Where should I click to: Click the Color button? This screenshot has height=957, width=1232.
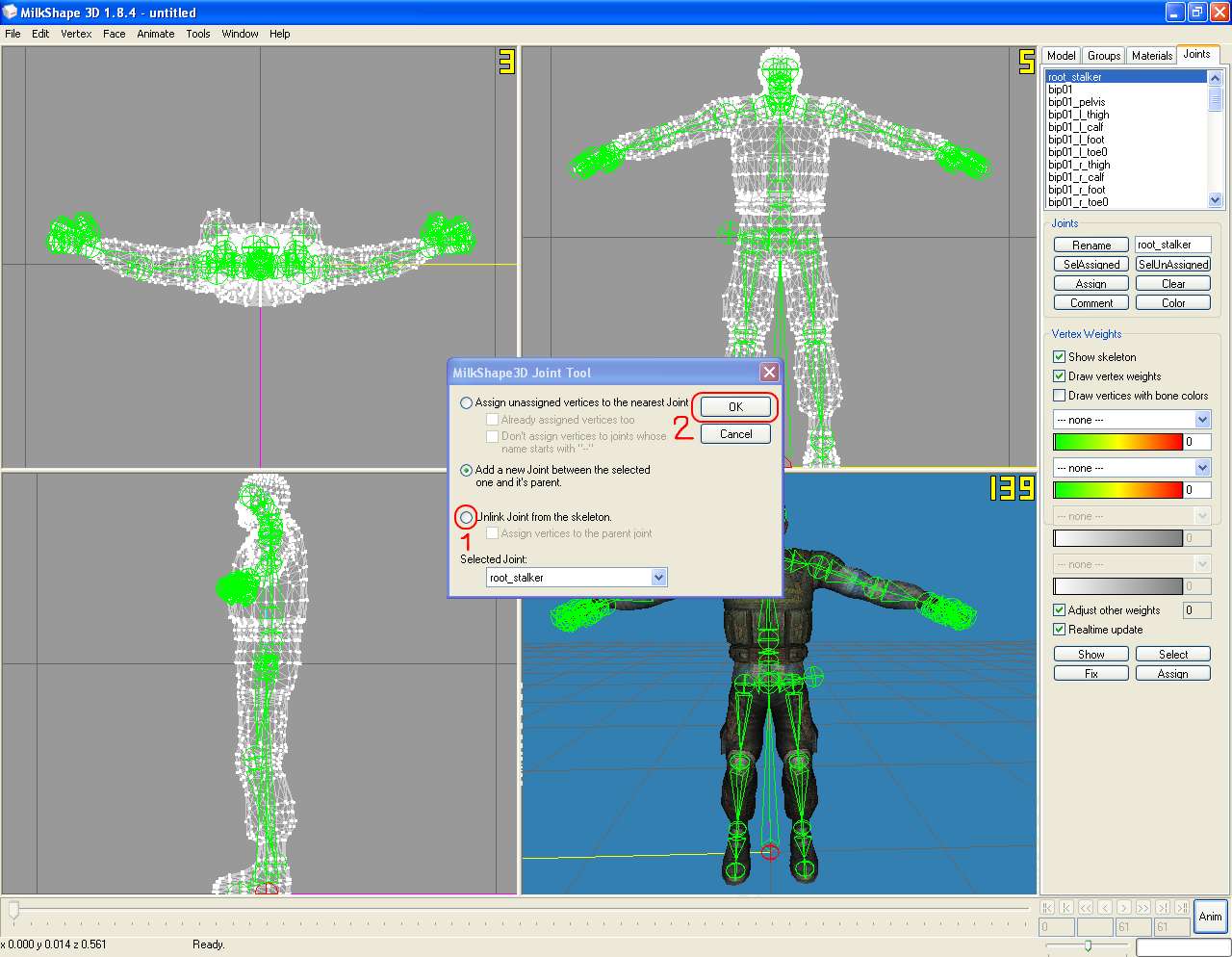tap(1173, 303)
